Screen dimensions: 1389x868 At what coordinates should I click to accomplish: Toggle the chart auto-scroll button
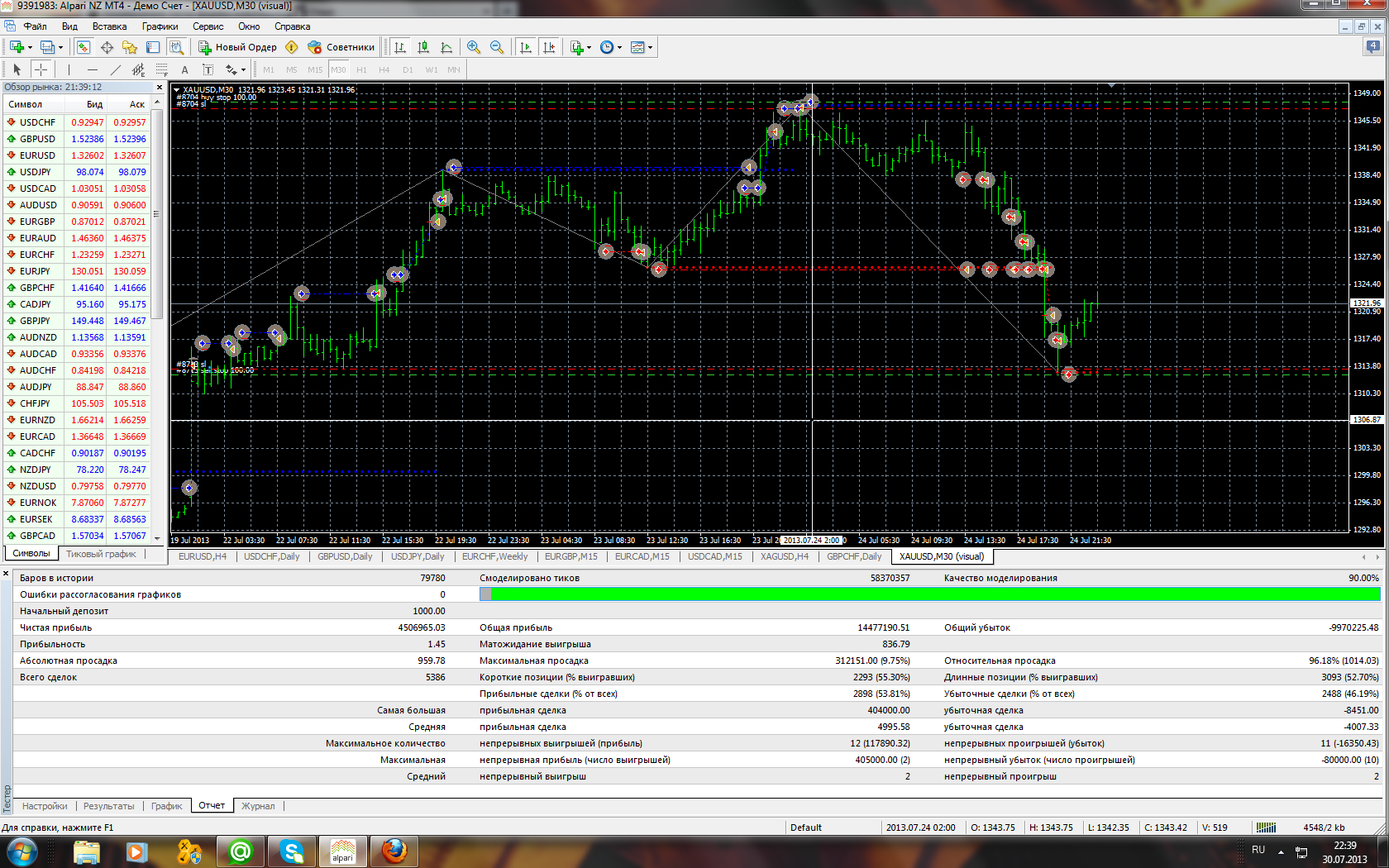pyautogui.click(x=526, y=47)
